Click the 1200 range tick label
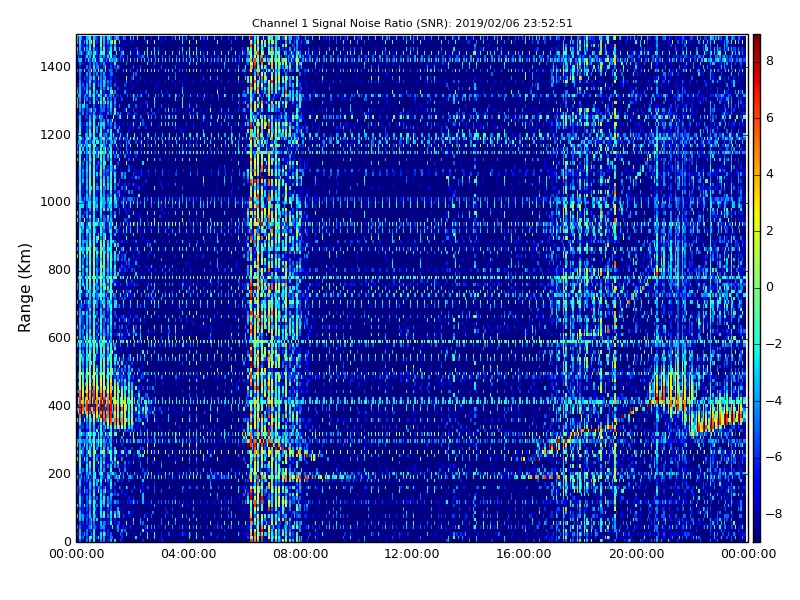The image size is (800, 600). coord(56,135)
